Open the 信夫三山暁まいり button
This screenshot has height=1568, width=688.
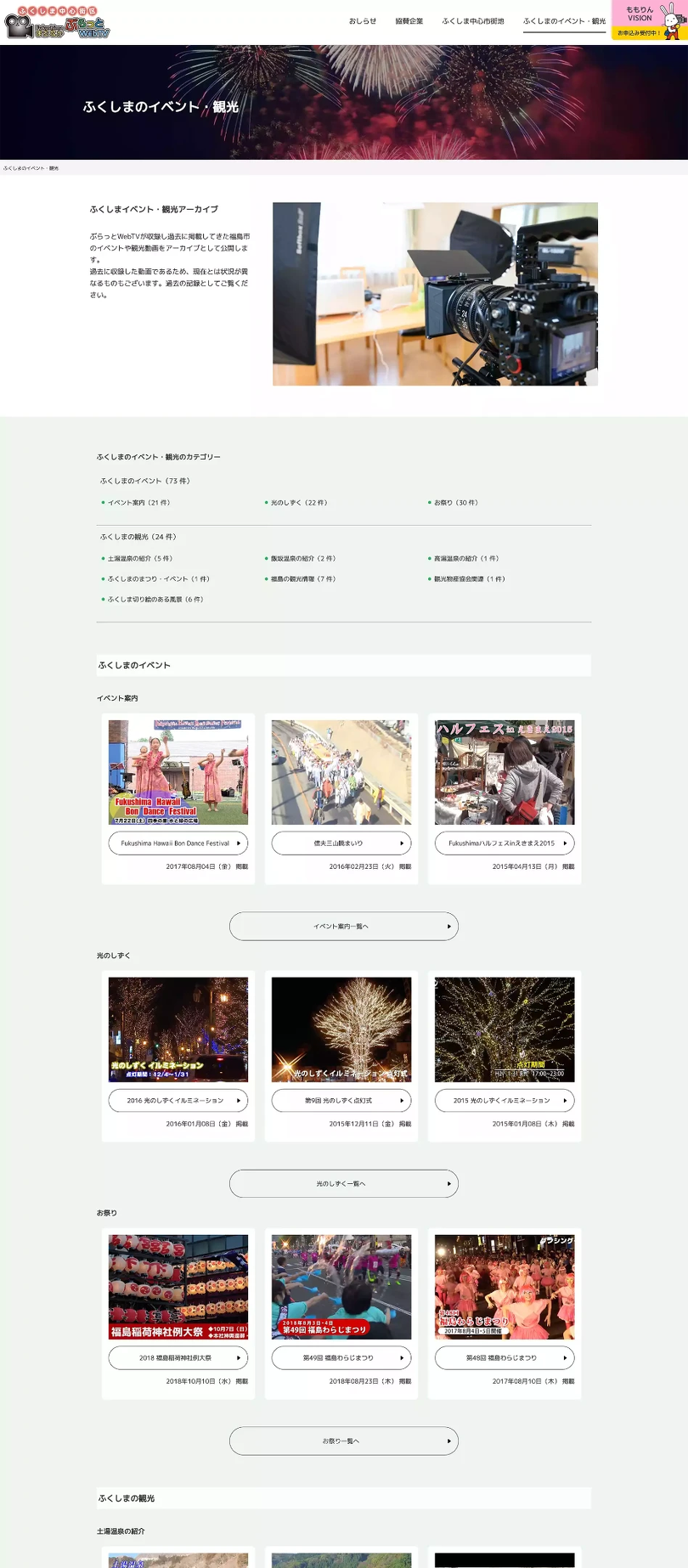[341, 843]
